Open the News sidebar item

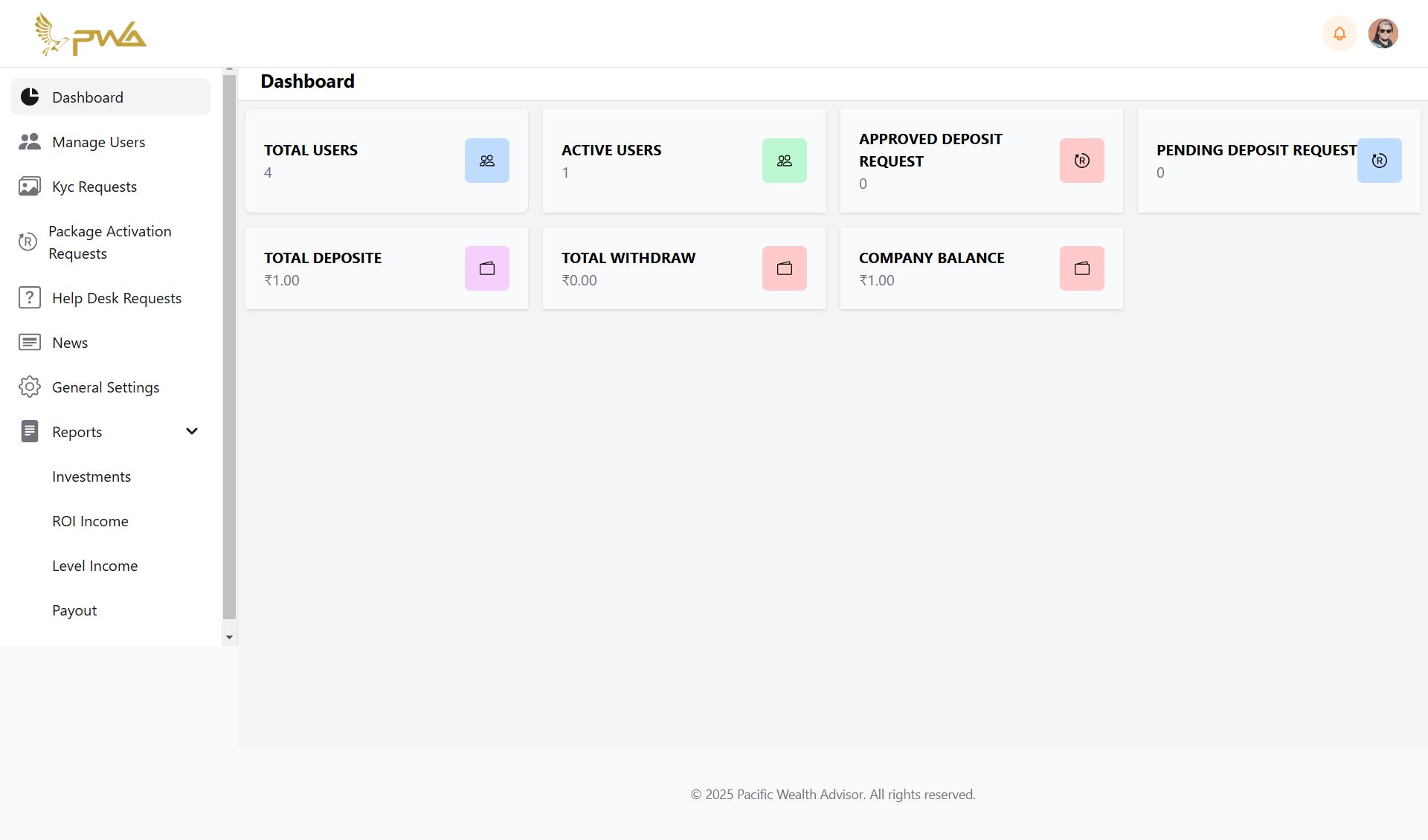click(69, 343)
